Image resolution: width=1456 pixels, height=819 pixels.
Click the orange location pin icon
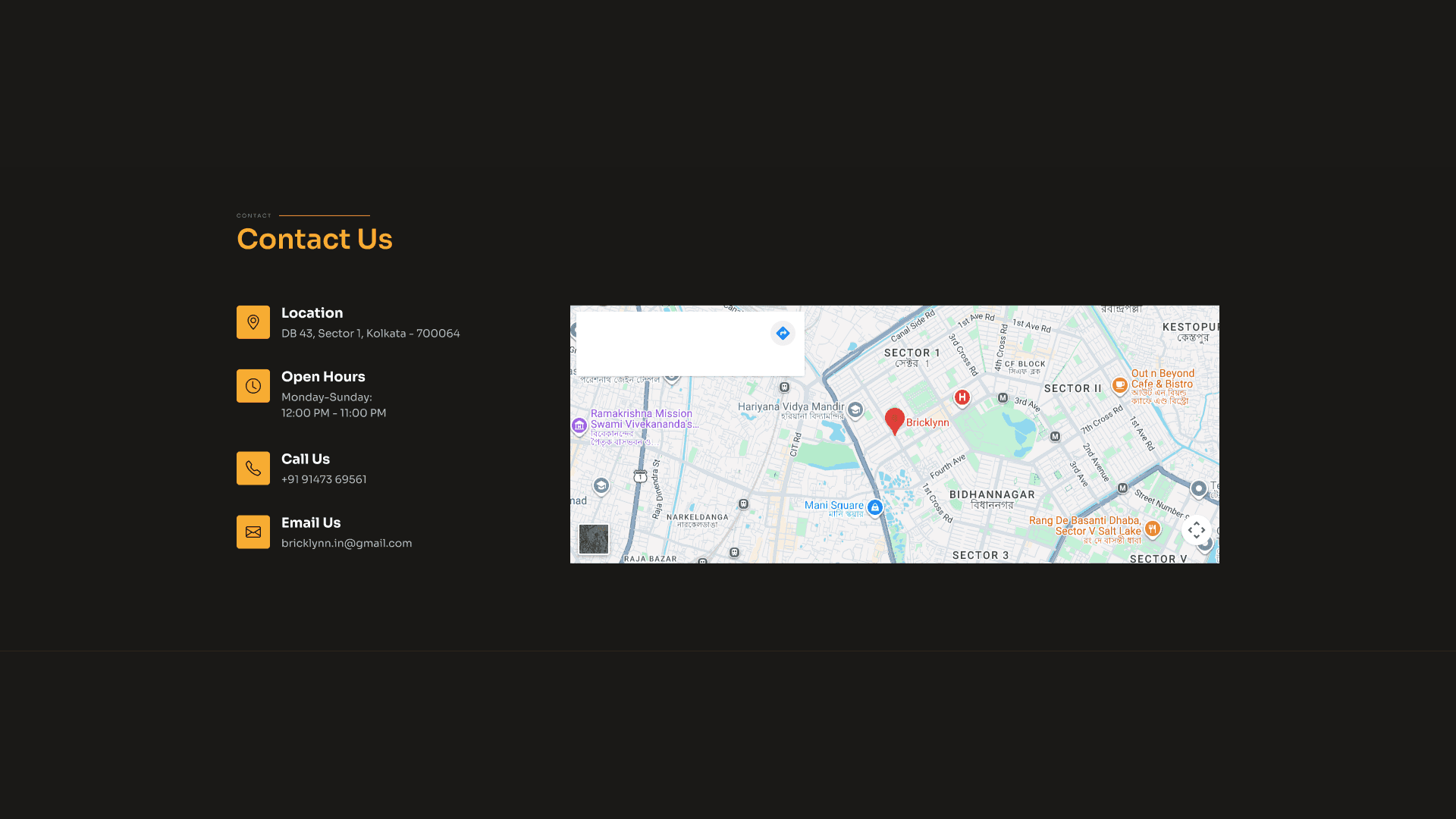pos(253,322)
